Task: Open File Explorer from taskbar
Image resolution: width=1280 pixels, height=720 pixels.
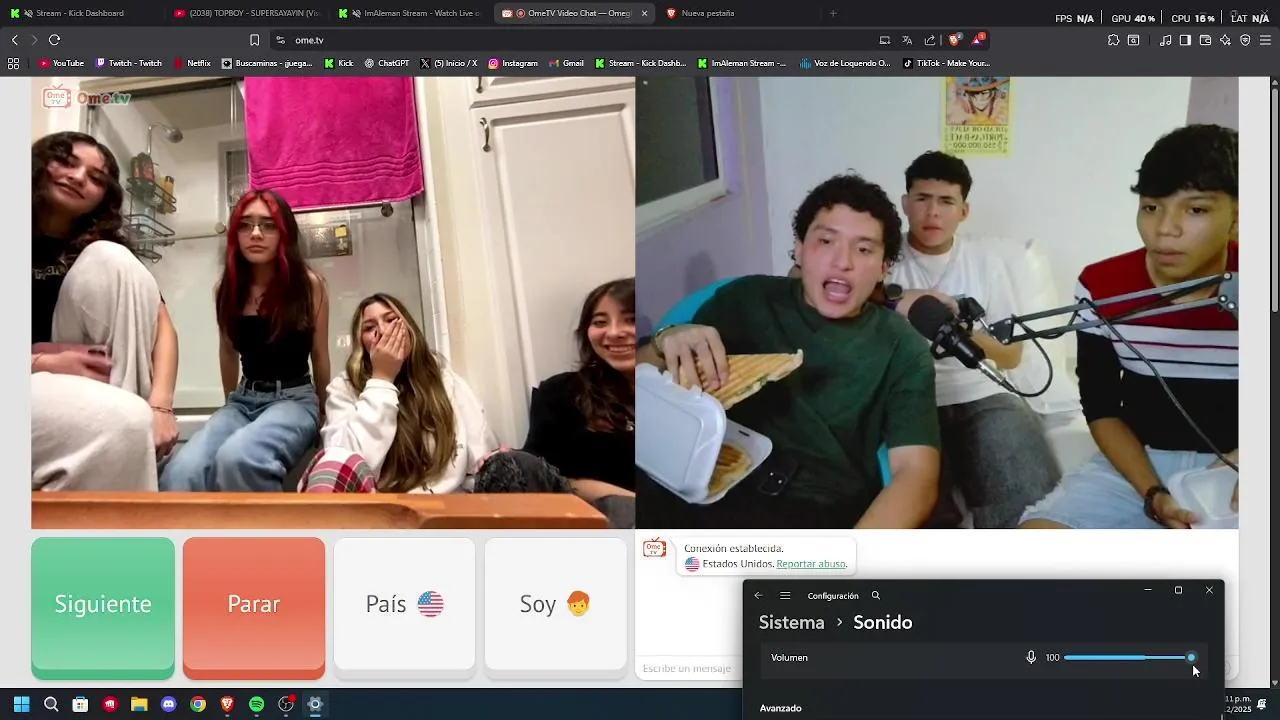Action: click(x=139, y=704)
